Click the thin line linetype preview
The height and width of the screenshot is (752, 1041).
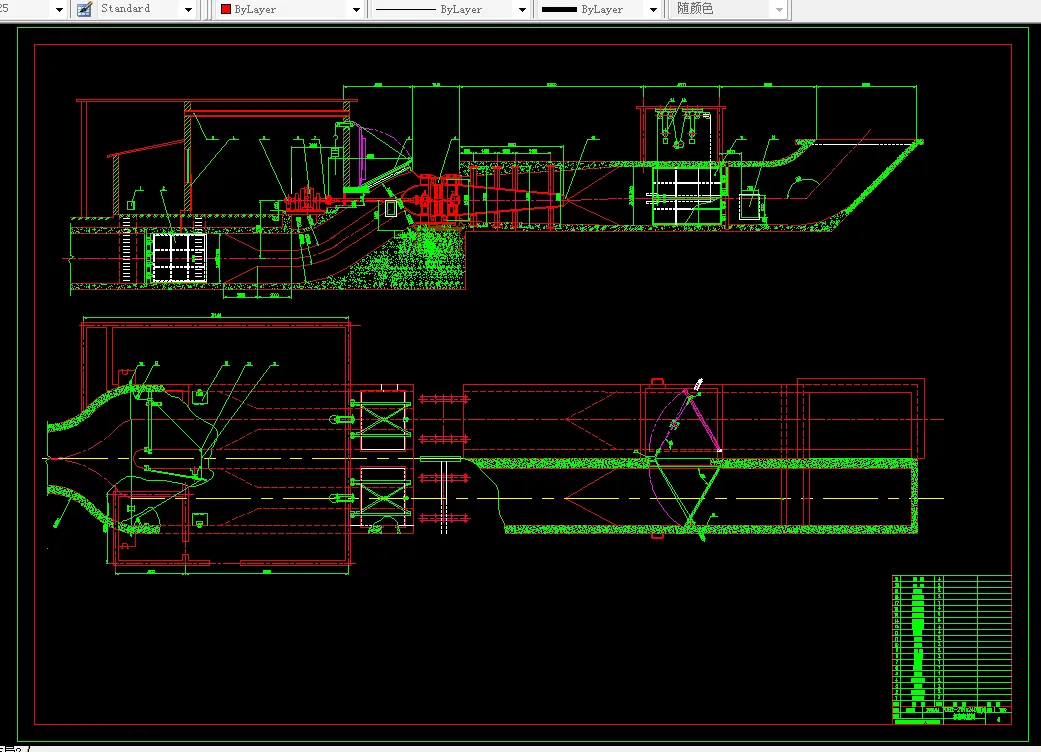pyautogui.click(x=406, y=9)
